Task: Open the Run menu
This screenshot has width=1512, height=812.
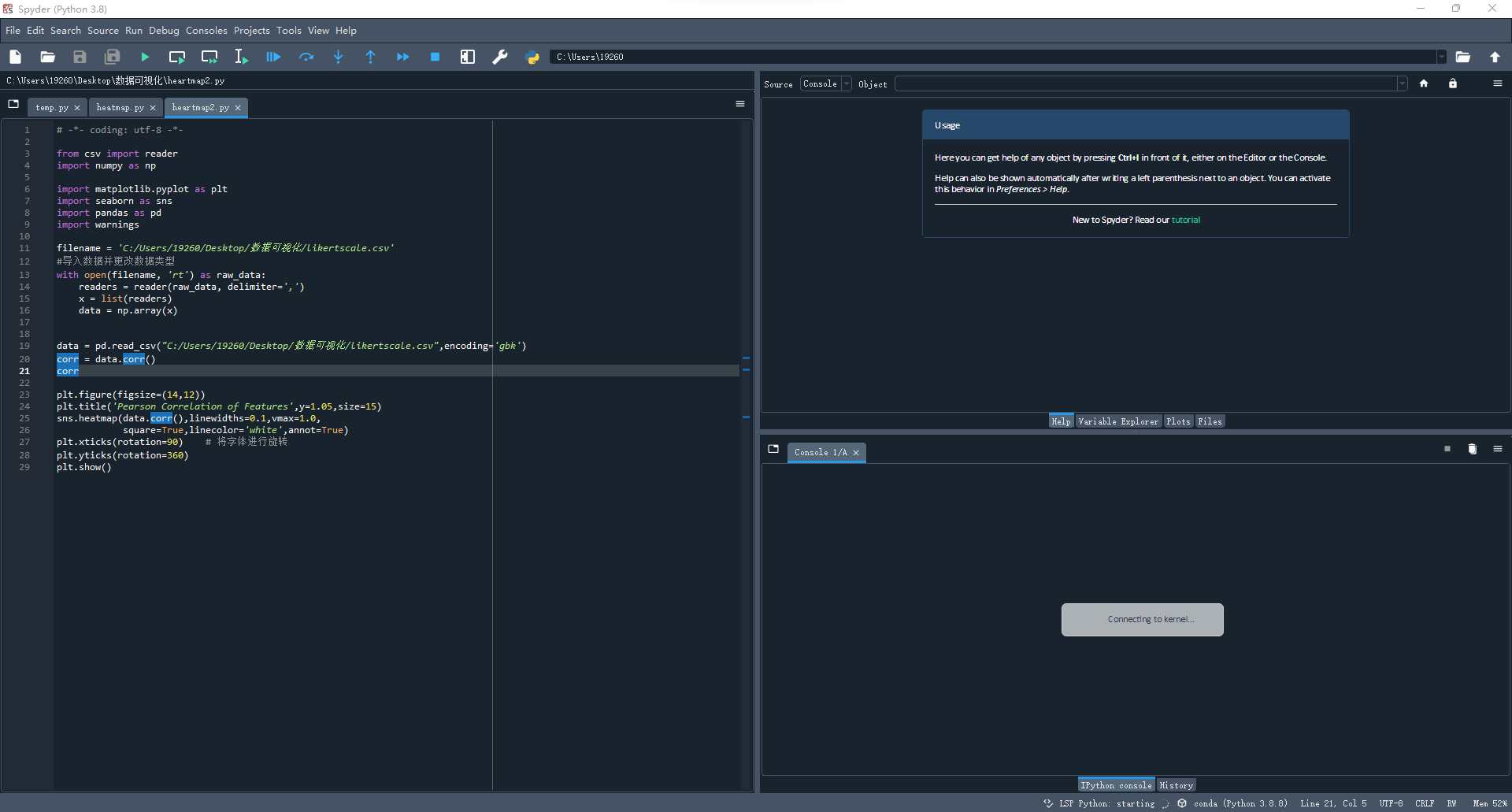Action: pos(134,31)
